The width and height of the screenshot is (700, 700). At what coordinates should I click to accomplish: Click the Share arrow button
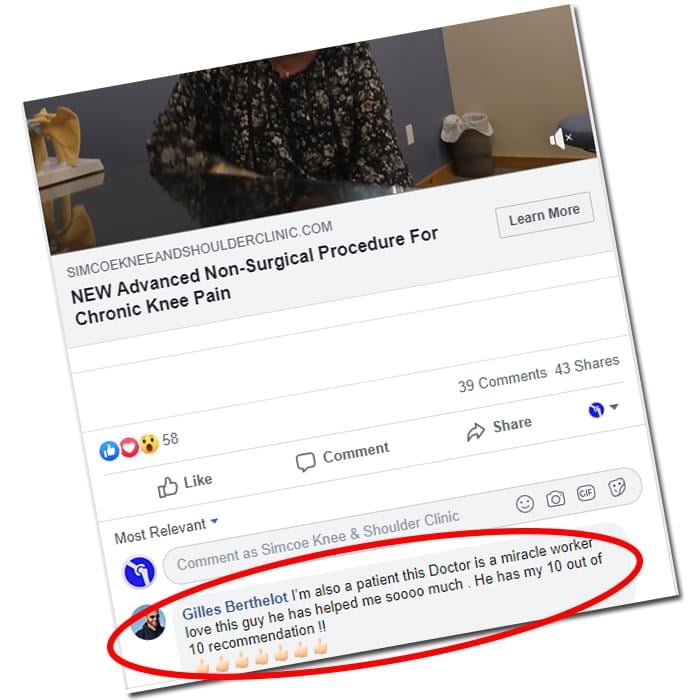coord(499,427)
